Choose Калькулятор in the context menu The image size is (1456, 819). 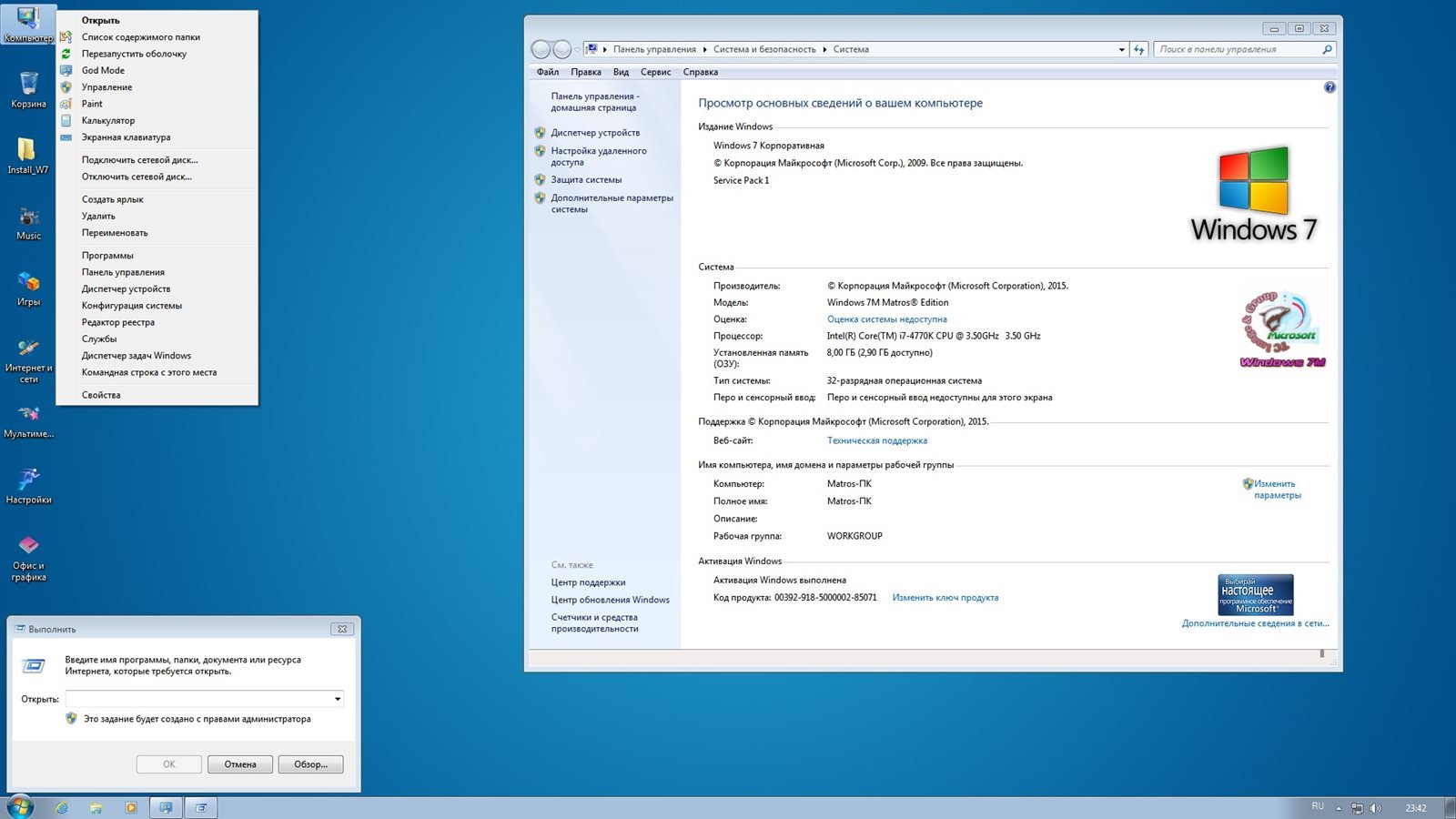pos(157,120)
